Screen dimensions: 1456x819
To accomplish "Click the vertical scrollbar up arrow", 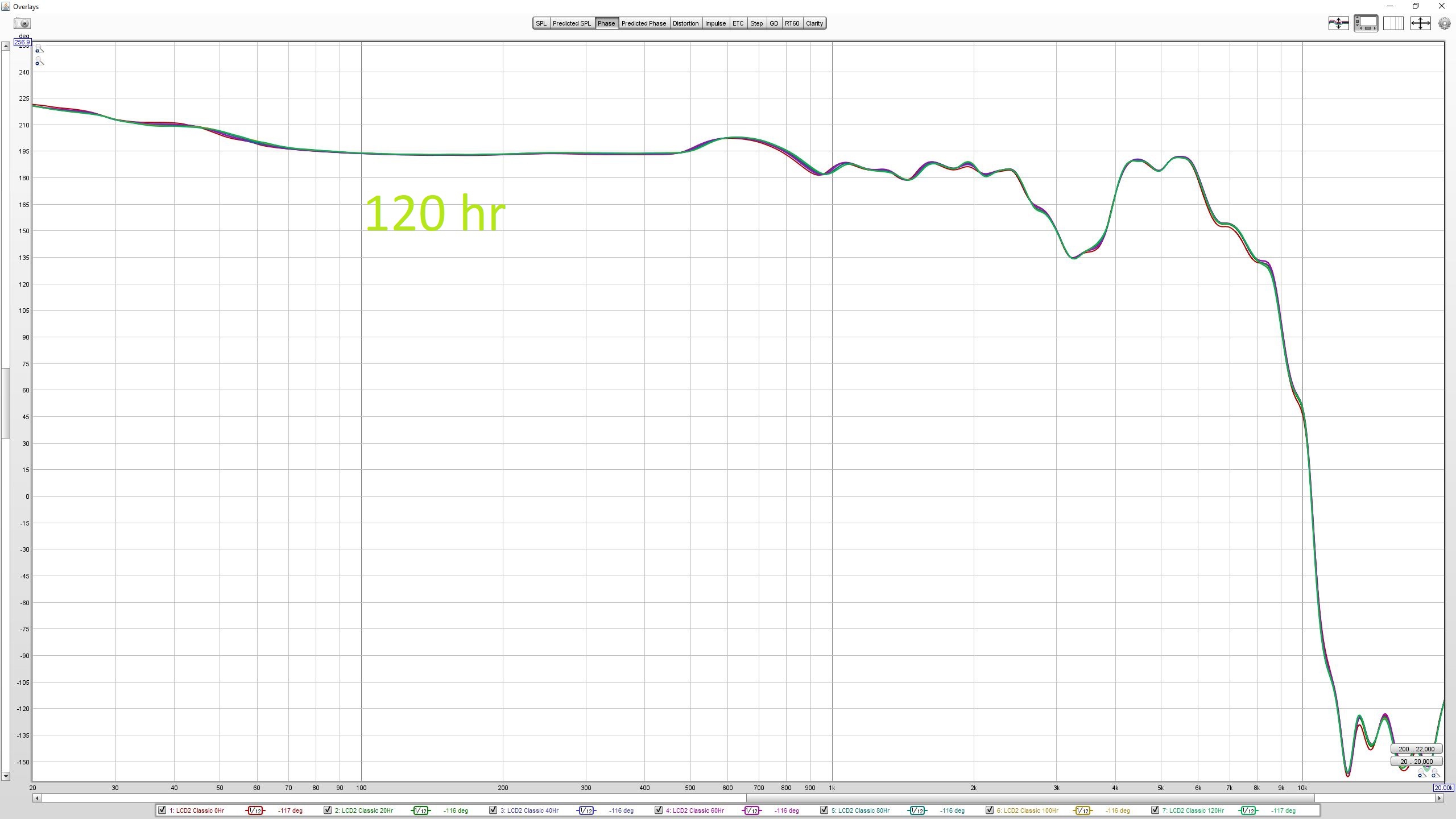I will [5, 47].
